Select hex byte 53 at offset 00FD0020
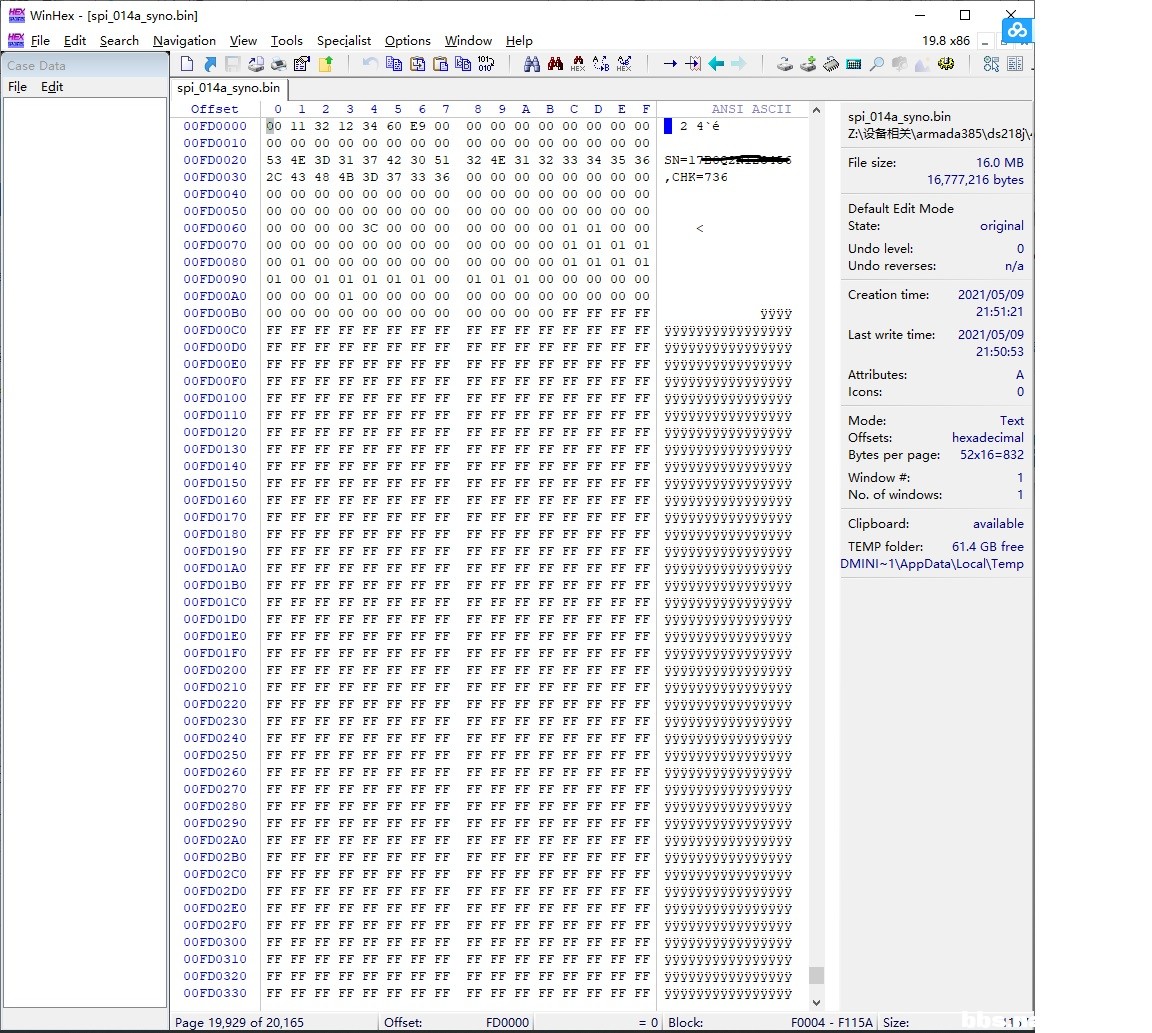Viewport: 1152px width, 1033px height. pyautogui.click(x=274, y=160)
